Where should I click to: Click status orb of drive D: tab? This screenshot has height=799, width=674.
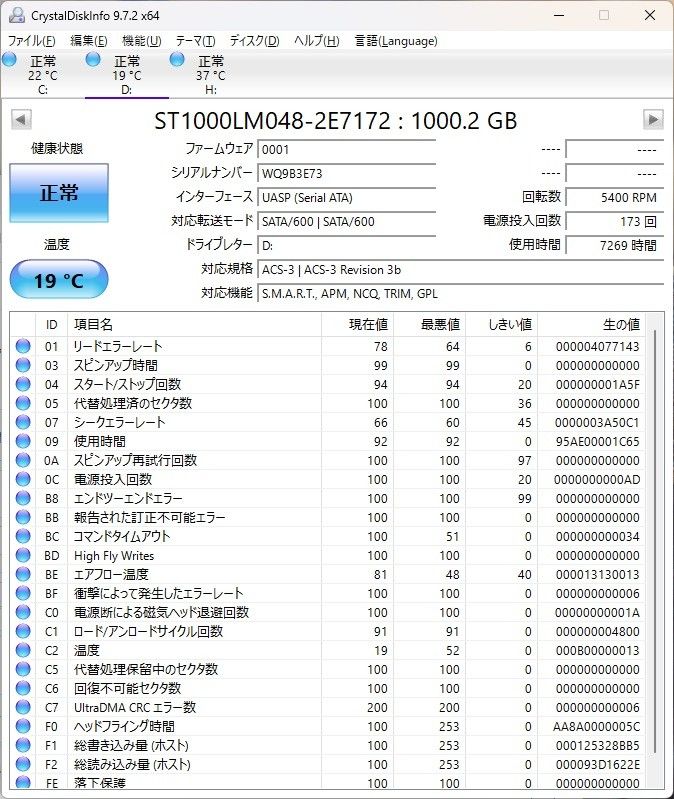point(93,60)
